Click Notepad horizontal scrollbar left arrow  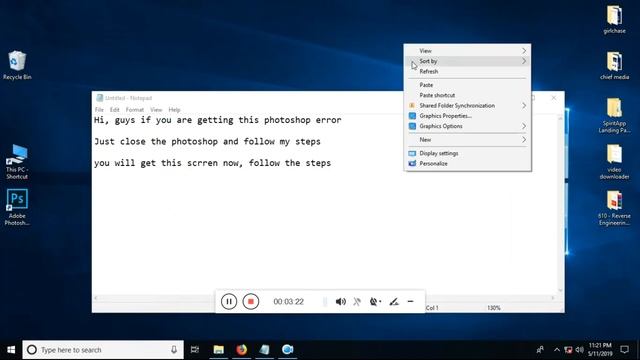coord(96,298)
